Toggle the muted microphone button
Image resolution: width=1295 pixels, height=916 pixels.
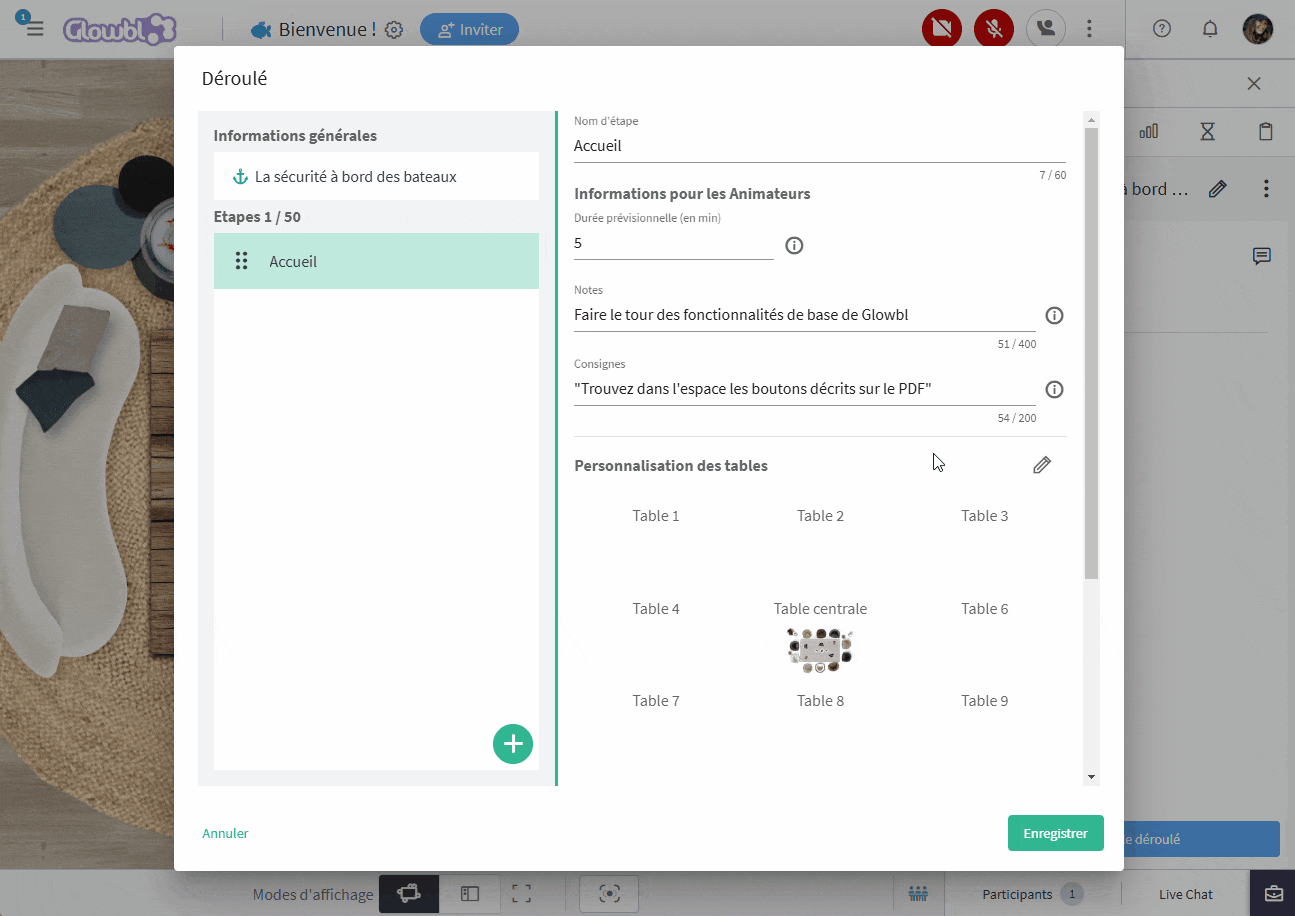pos(994,29)
